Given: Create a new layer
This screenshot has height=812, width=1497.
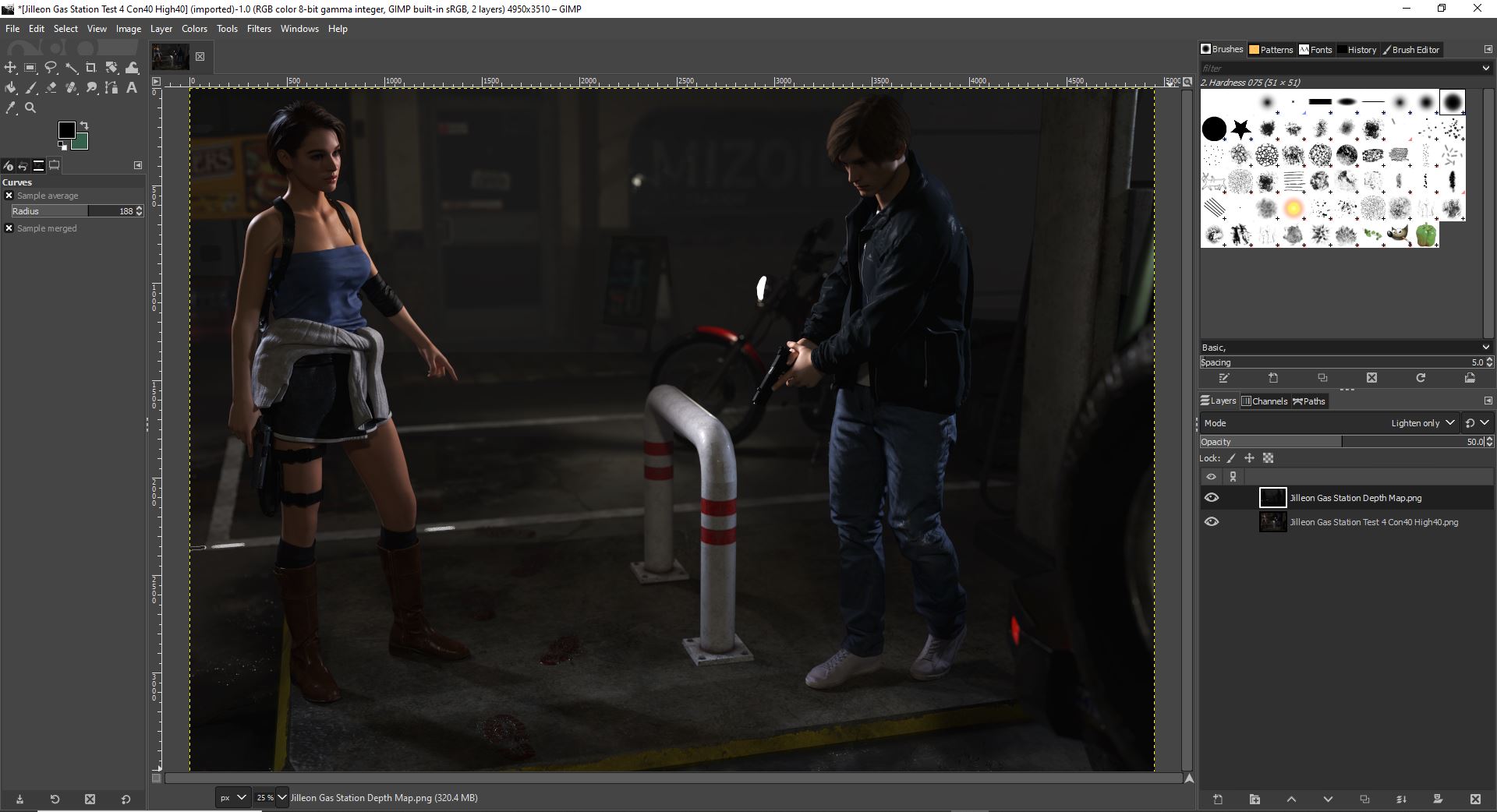Looking at the screenshot, I should click(x=1218, y=800).
